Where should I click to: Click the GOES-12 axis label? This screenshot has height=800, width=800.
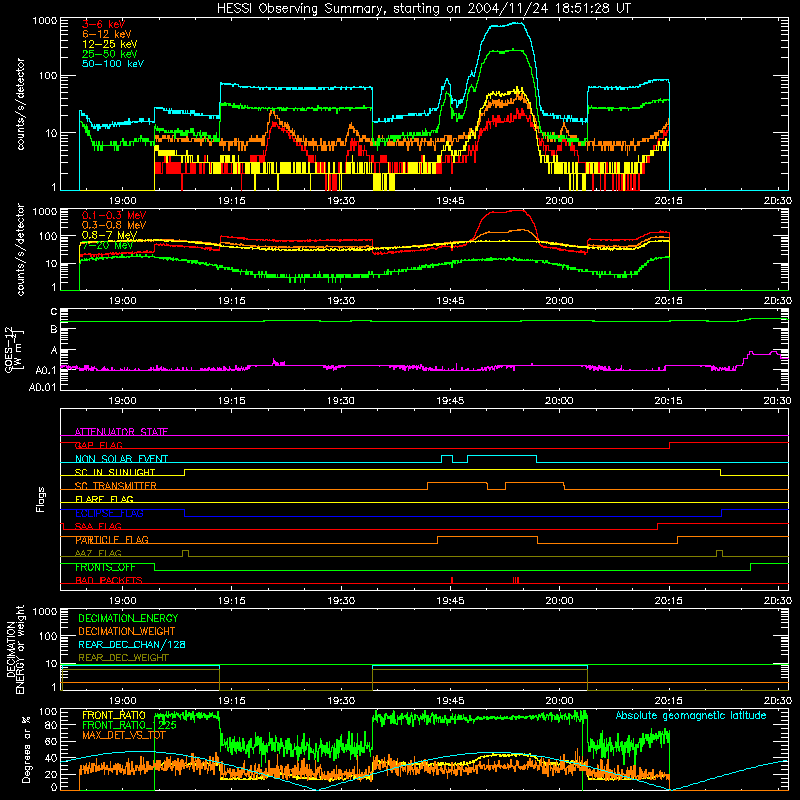coord(14,349)
